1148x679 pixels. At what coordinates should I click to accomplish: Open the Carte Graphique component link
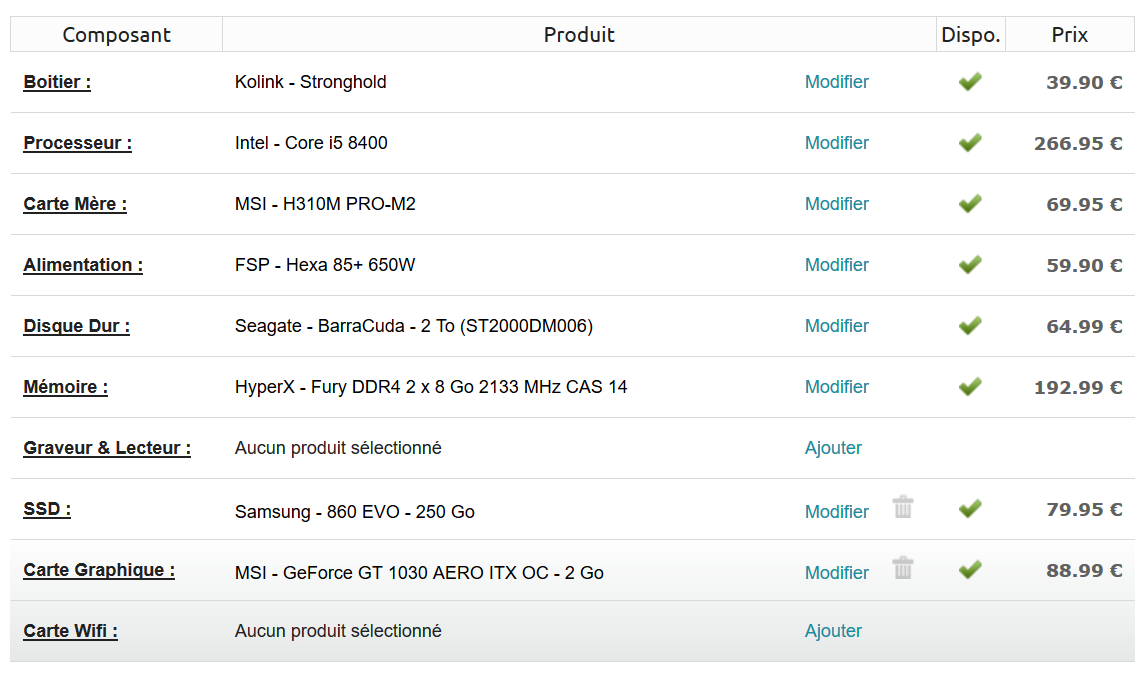pos(99,570)
